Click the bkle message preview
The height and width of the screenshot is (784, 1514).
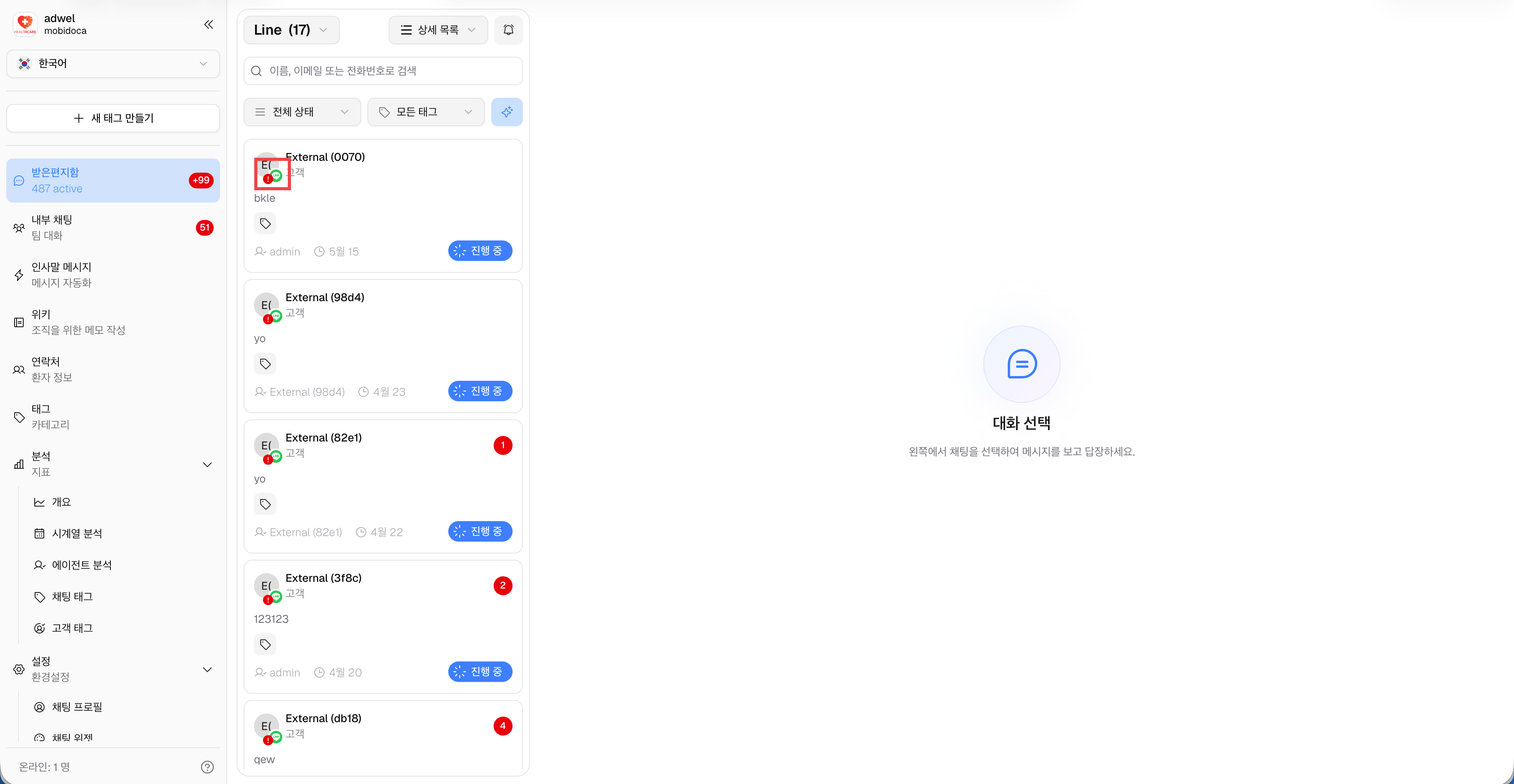[265, 199]
